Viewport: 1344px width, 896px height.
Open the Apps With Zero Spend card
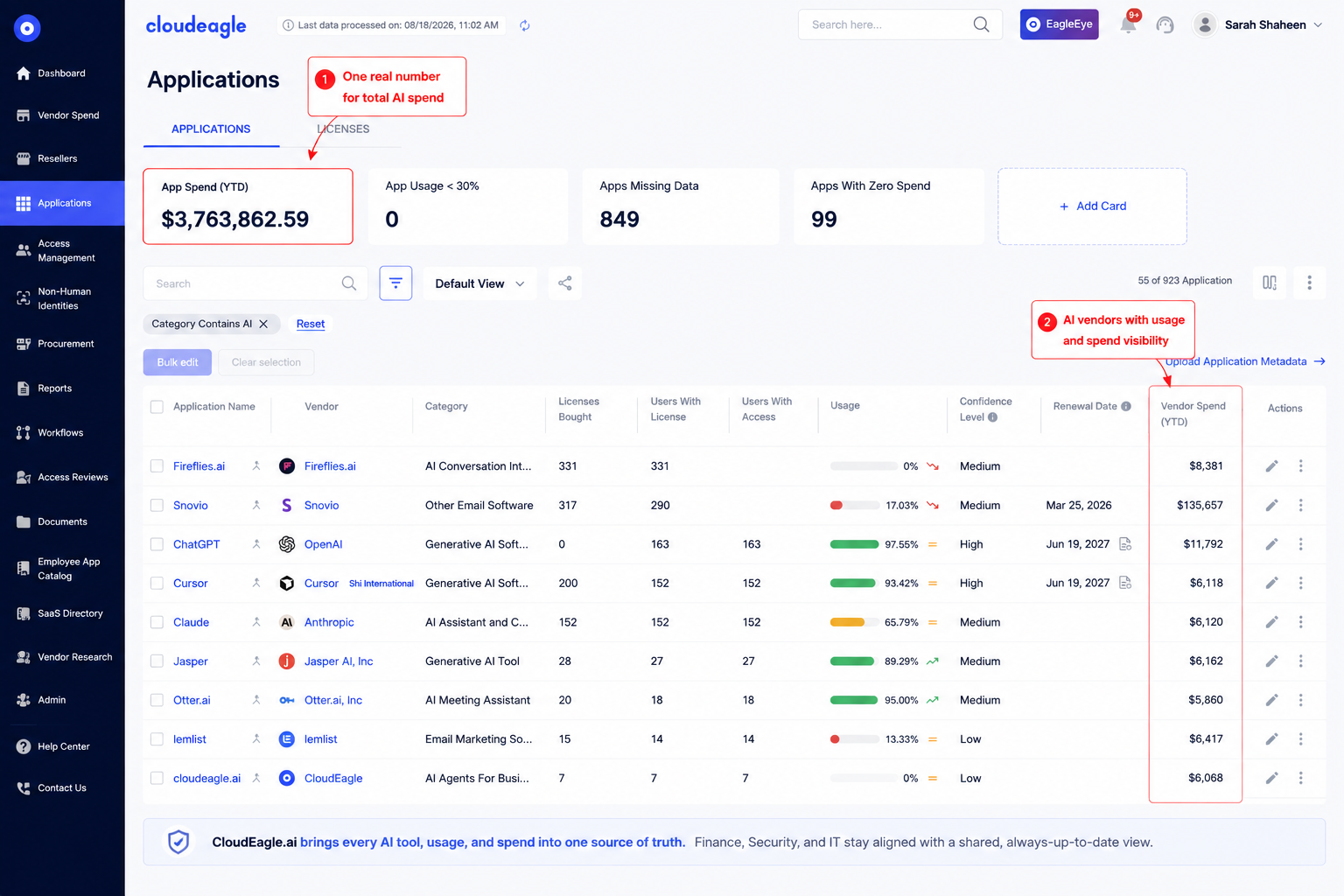[889, 206]
